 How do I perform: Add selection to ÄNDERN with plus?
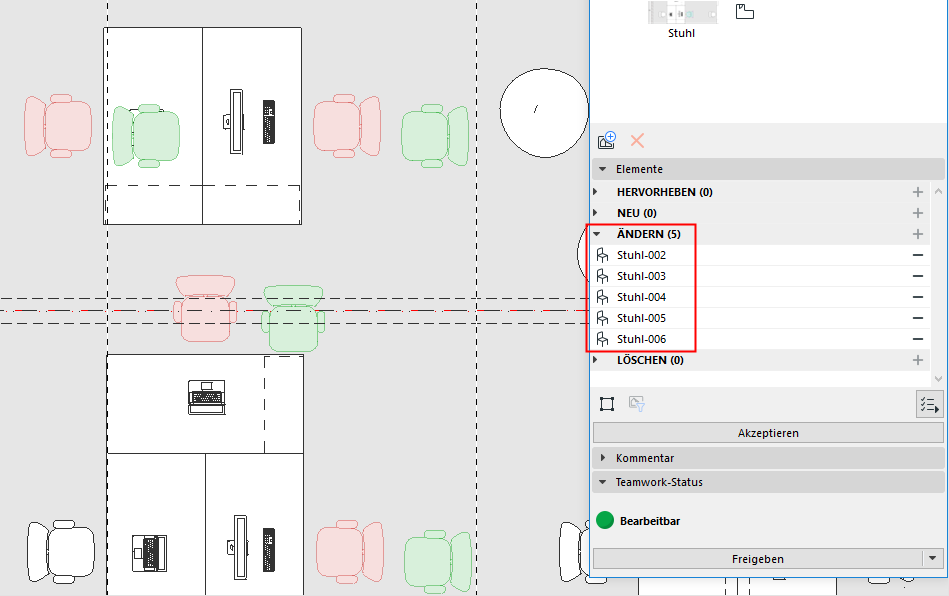pos(918,234)
